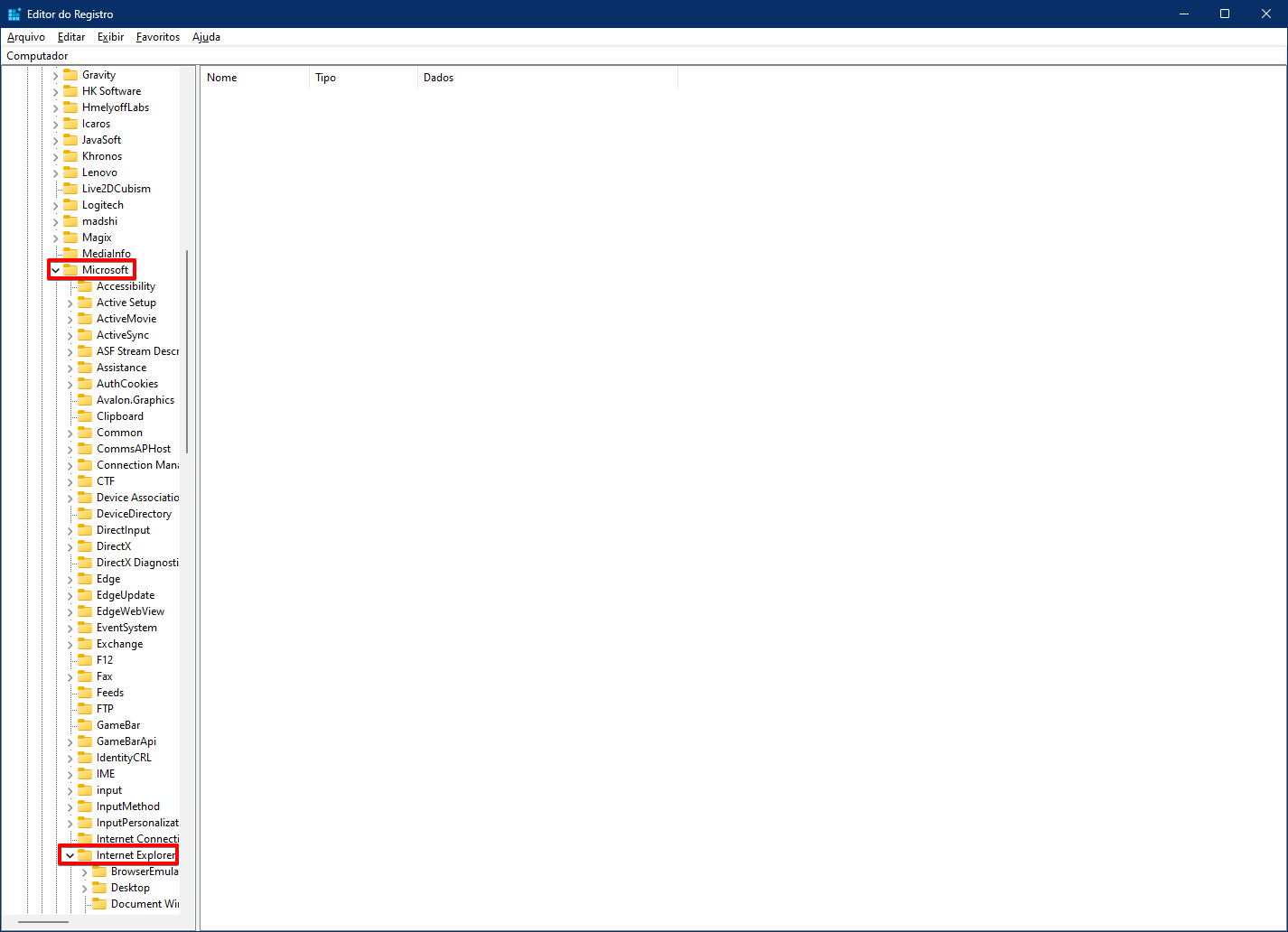The image size is (1288, 932).
Task: Collapse the Internet Explorer key
Action: coord(70,855)
